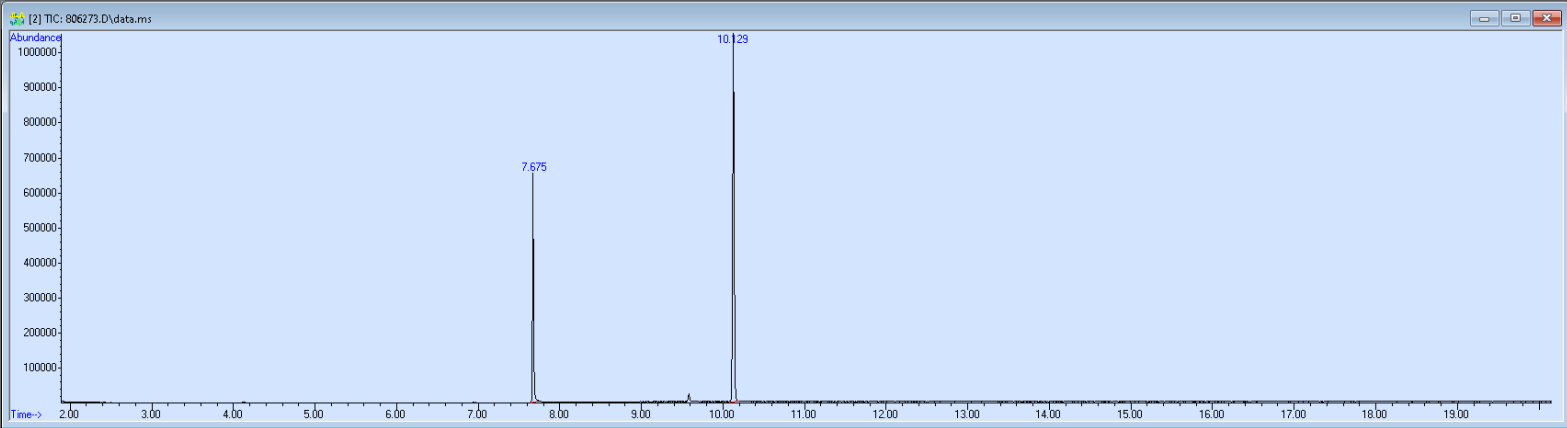Click the peak label 10.129
This screenshot has height=428, width=1567.
tap(733, 39)
